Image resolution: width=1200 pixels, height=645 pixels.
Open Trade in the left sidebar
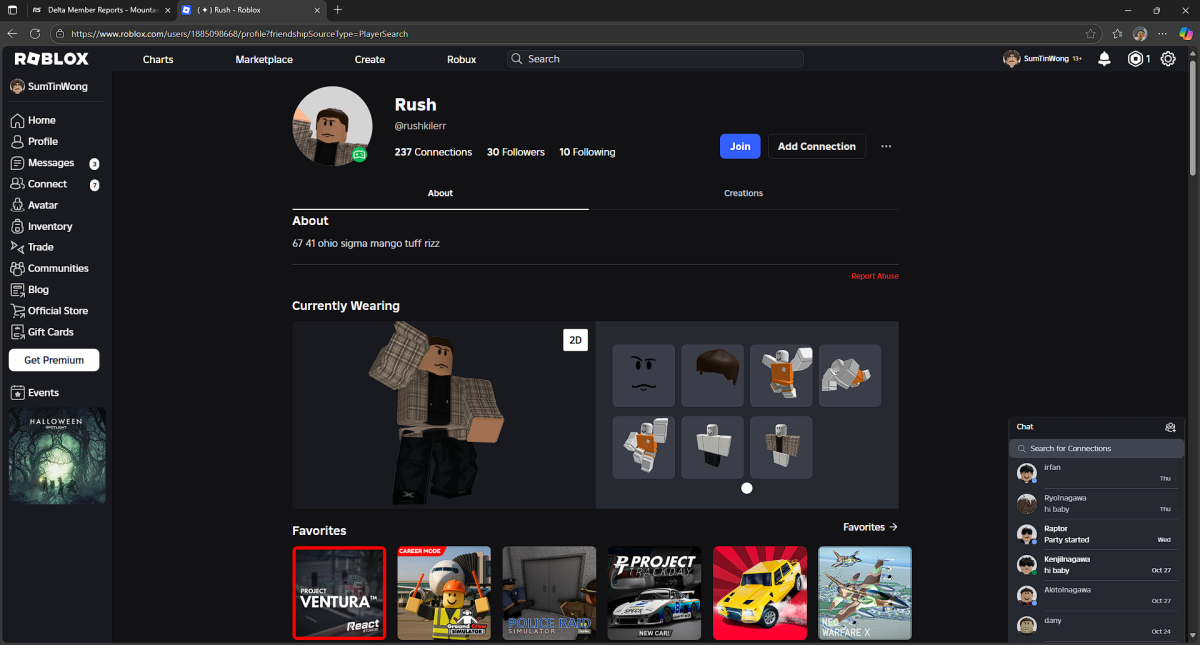[x=40, y=247]
